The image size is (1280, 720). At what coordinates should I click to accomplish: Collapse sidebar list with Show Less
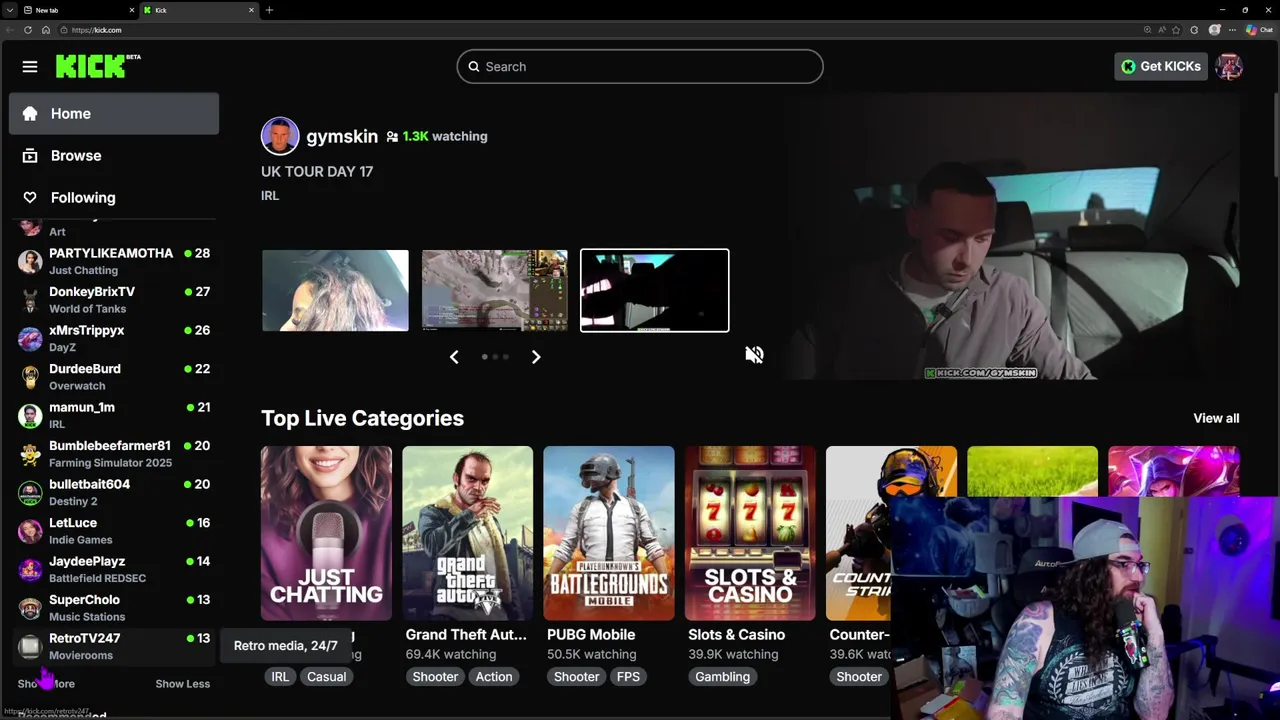(182, 684)
